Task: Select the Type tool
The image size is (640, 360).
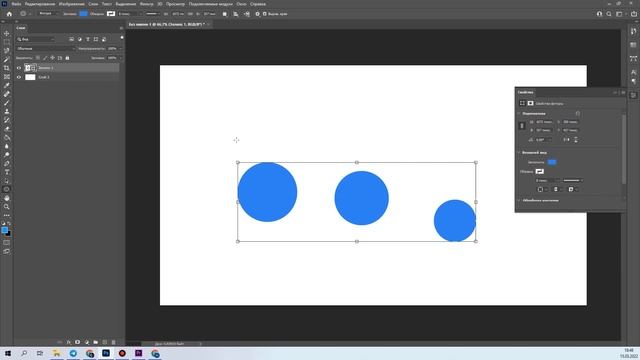Action: [7, 172]
